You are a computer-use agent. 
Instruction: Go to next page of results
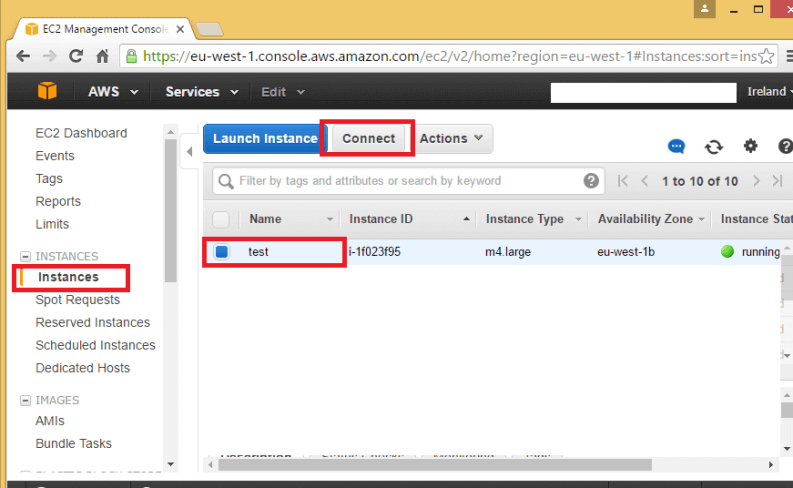756,181
